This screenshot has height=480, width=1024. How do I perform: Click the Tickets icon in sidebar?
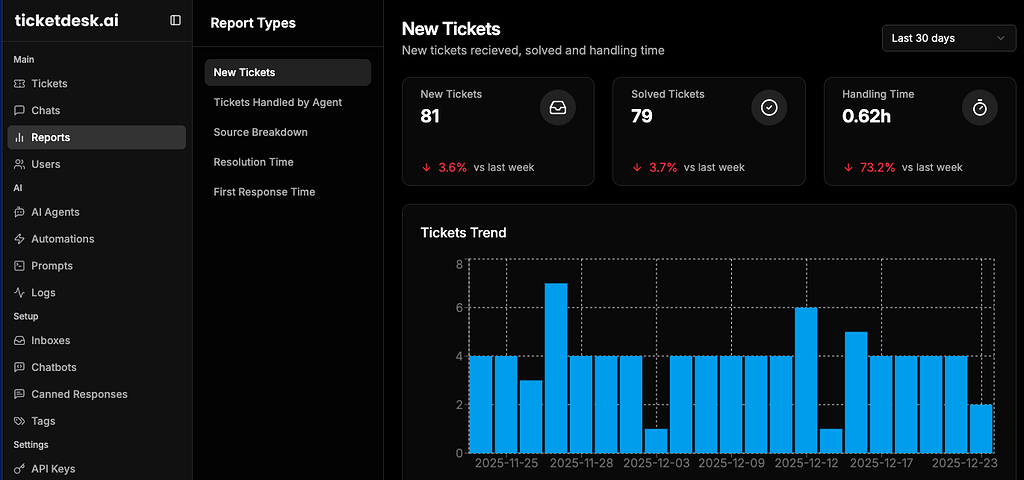tap(20, 84)
